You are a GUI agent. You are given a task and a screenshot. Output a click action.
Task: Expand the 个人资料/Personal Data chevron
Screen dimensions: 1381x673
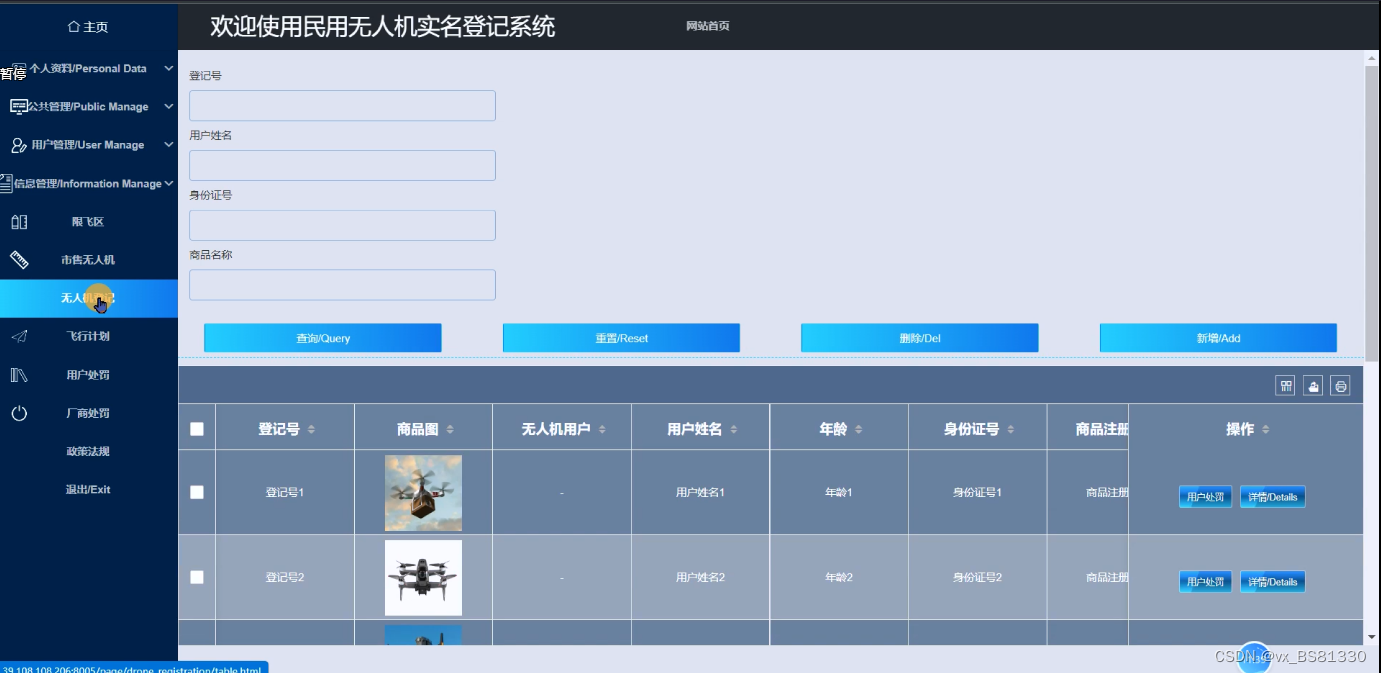(168, 68)
